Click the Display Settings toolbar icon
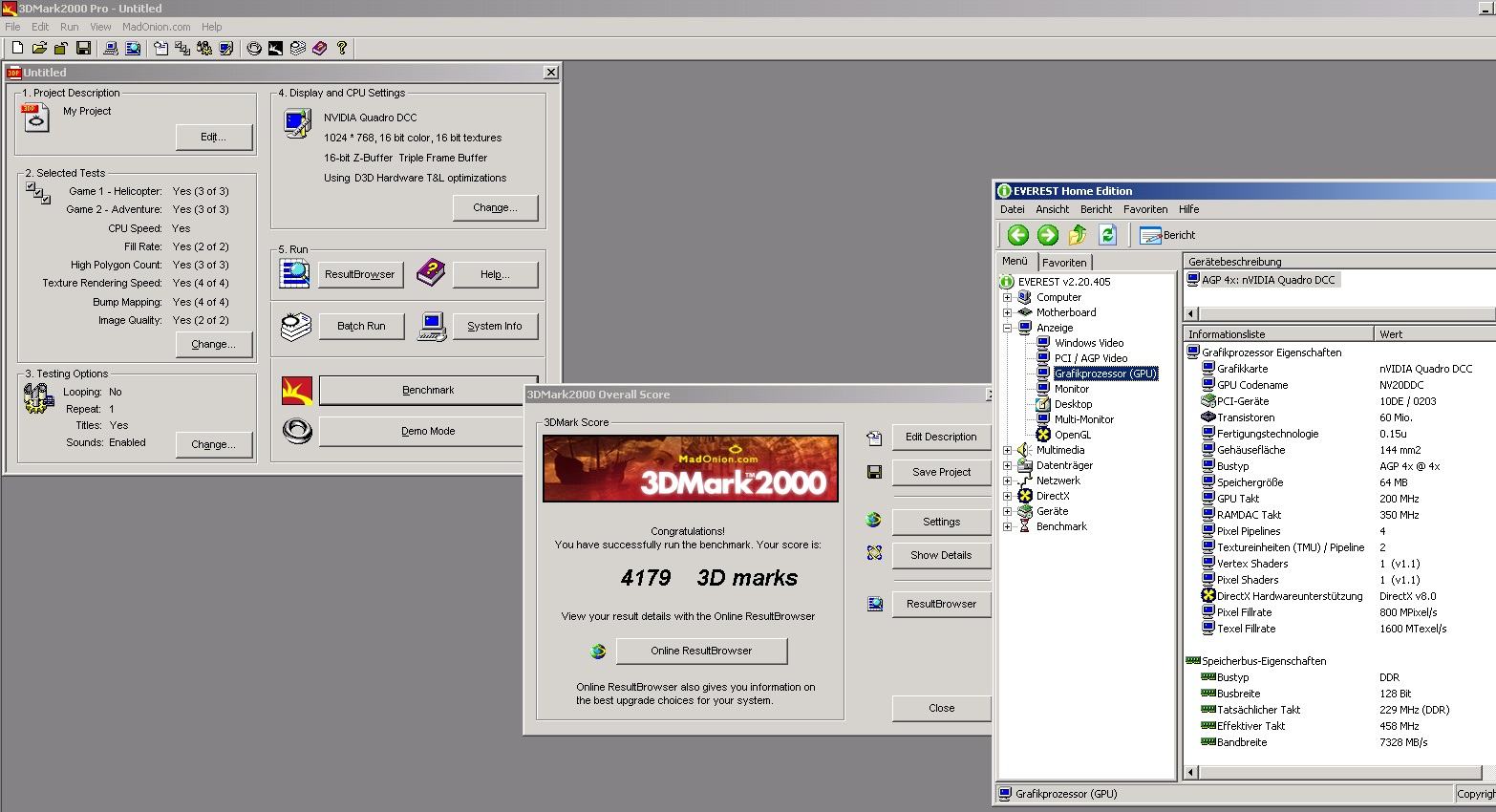This screenshot has width=1496, height=812. [x=226, y=48]
